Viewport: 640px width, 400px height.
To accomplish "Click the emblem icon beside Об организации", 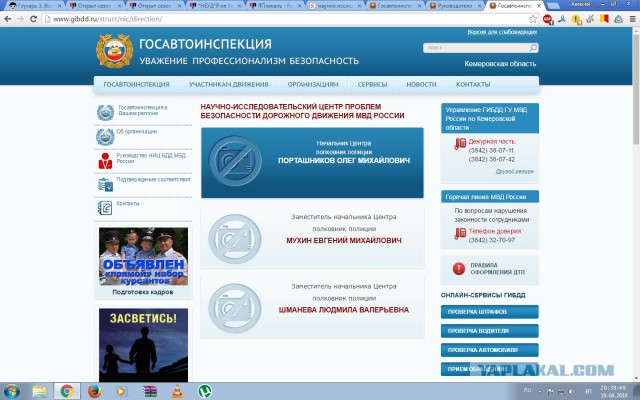I will pyautogui.click(x=105, y=137).
